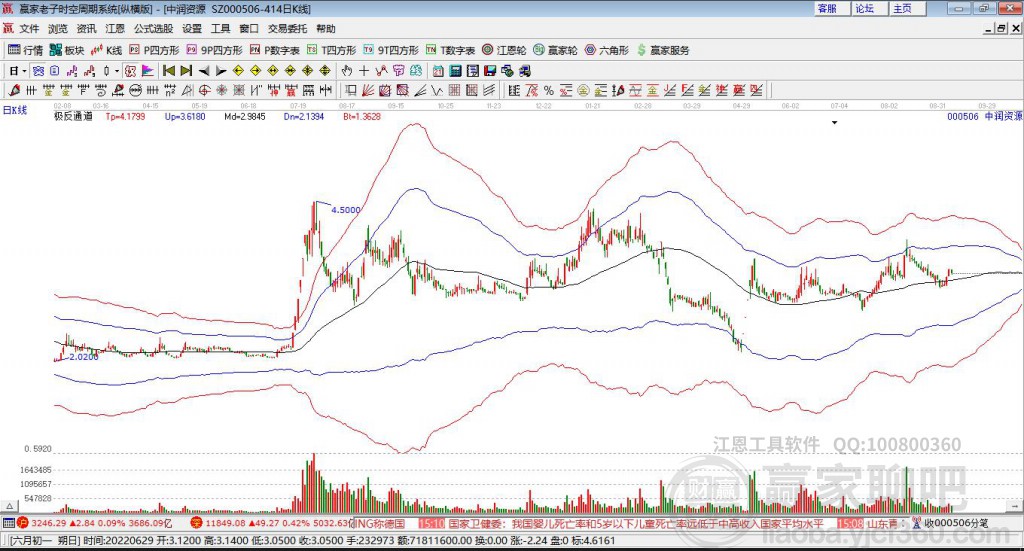Open the 公式选股 menu
The width and height of the screenshot is (1024, 551).
(x=153, y=29)
